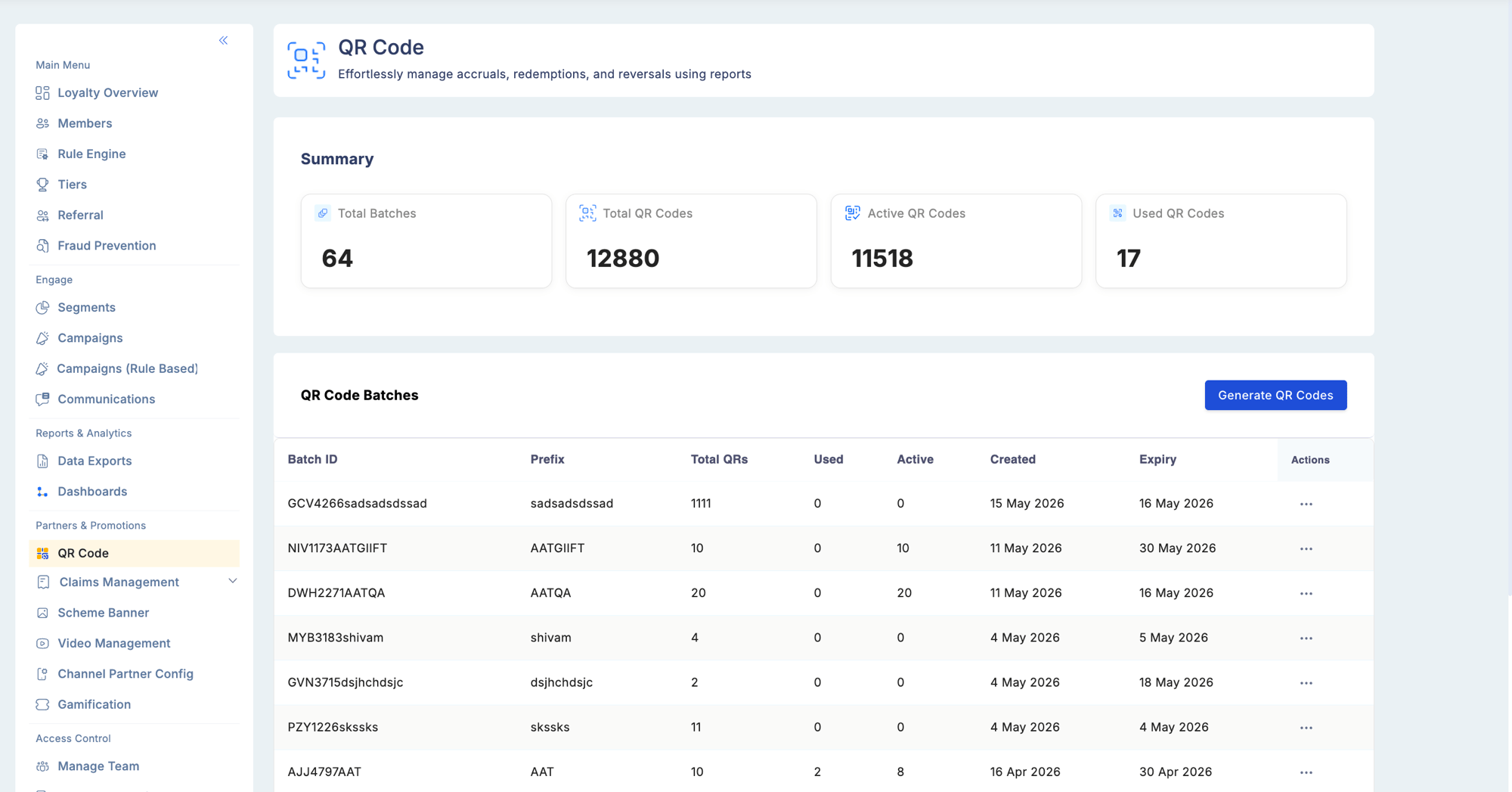Click the Total QR Codes card icon
The image size is (1512, 792).
[x=587, y=213]
